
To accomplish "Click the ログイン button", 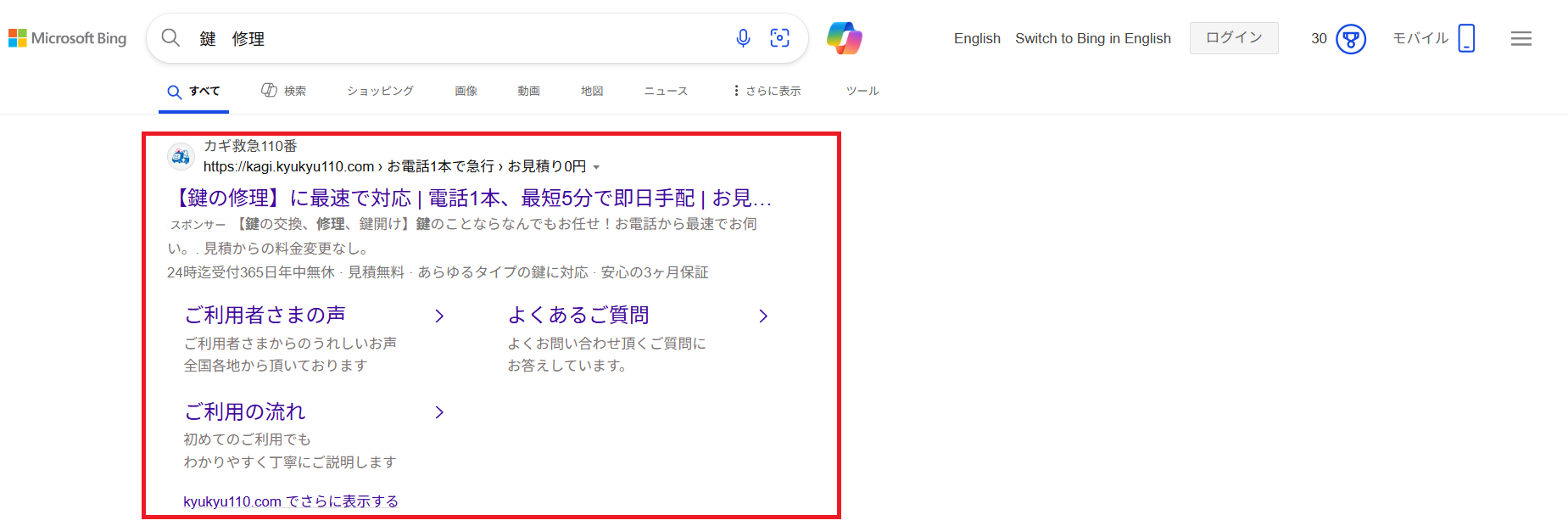I will click(1234, 38).
